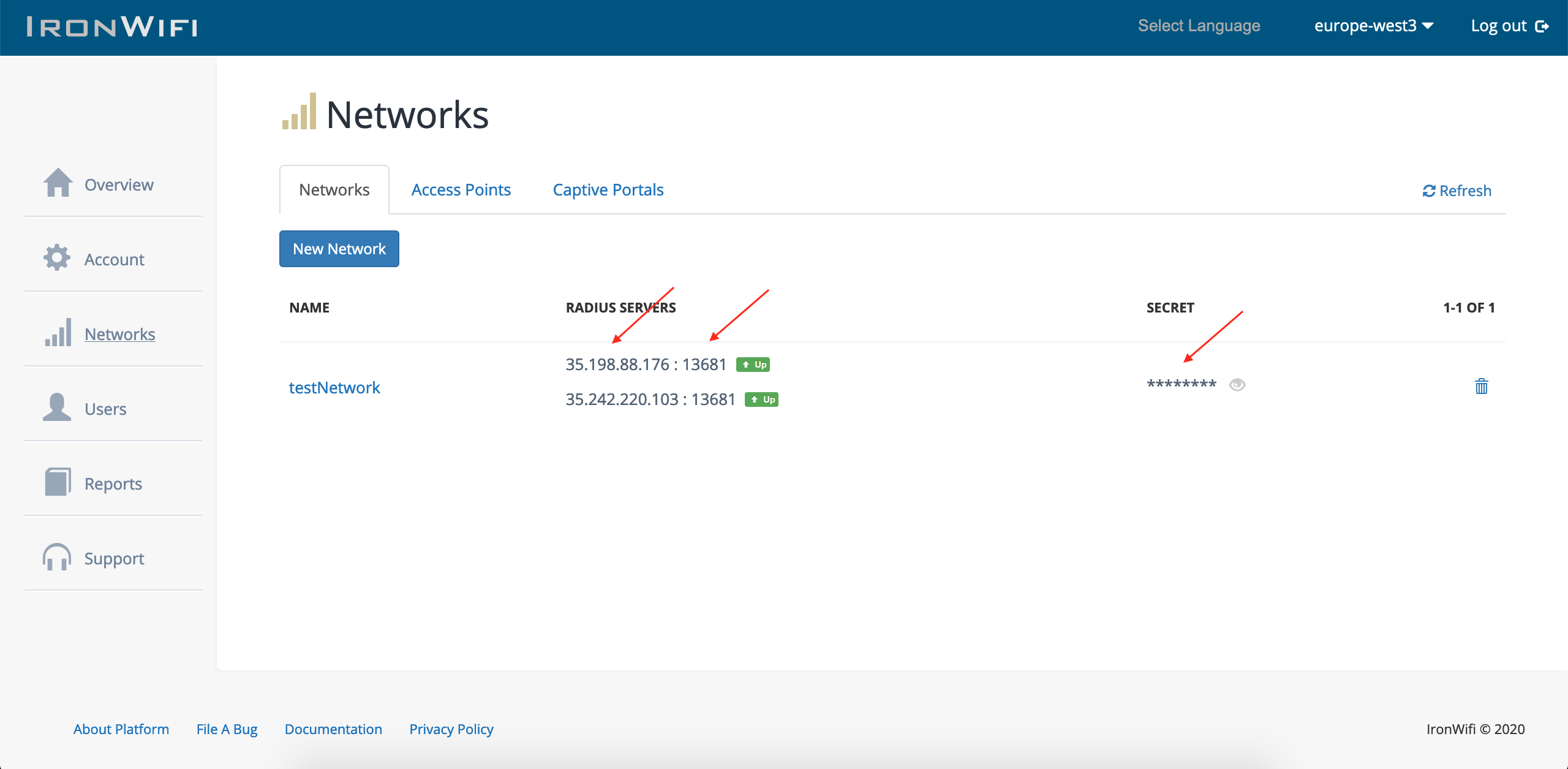Open Support using the headset icon

[x=58, y=557]
